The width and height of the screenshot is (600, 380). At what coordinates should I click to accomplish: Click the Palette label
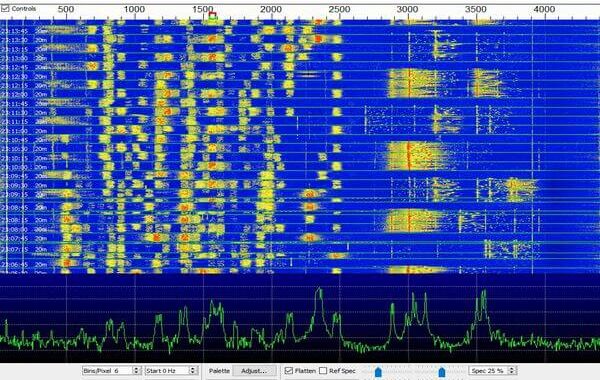(219, 370)
